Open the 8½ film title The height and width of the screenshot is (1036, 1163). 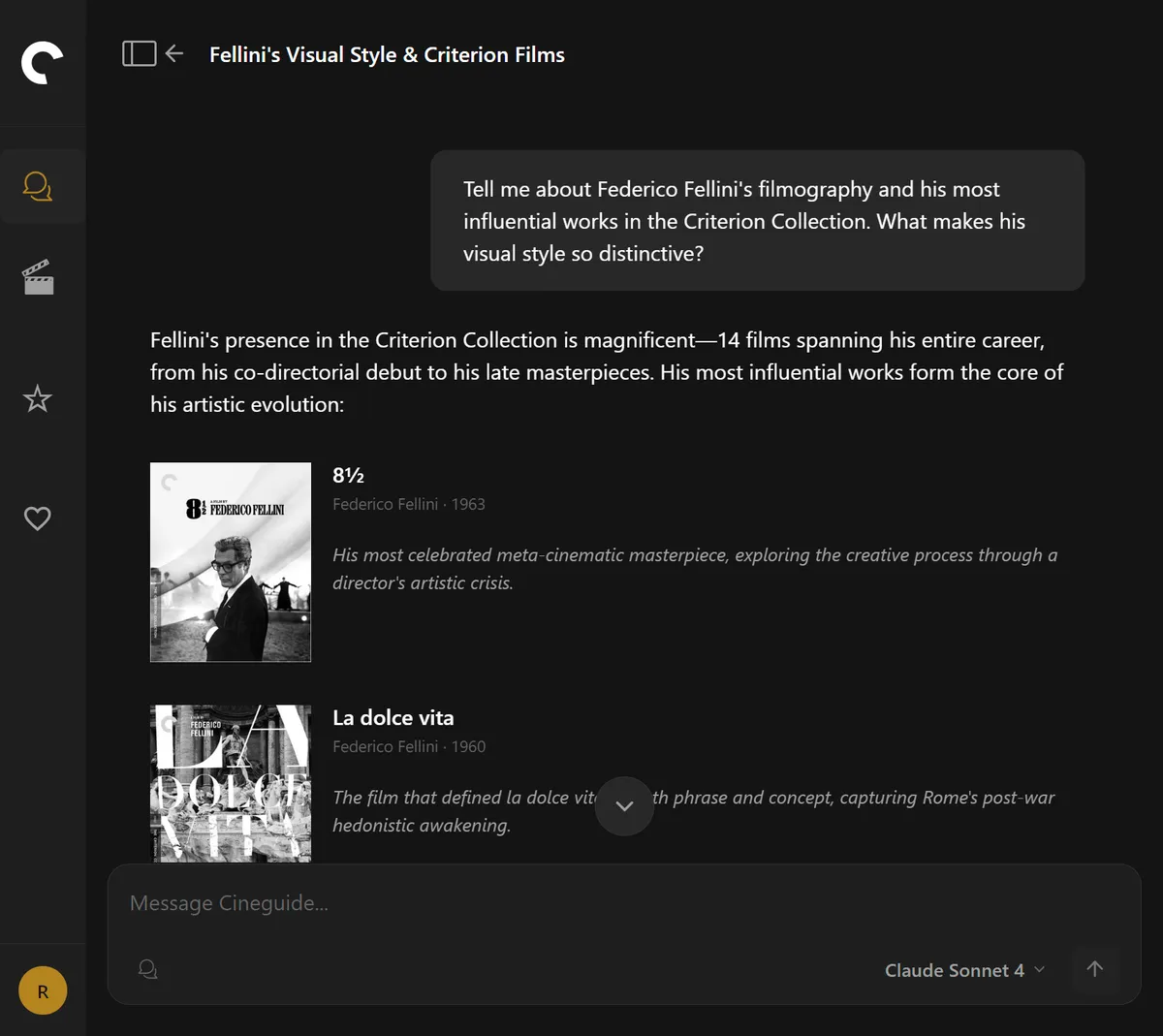[346, 475]
